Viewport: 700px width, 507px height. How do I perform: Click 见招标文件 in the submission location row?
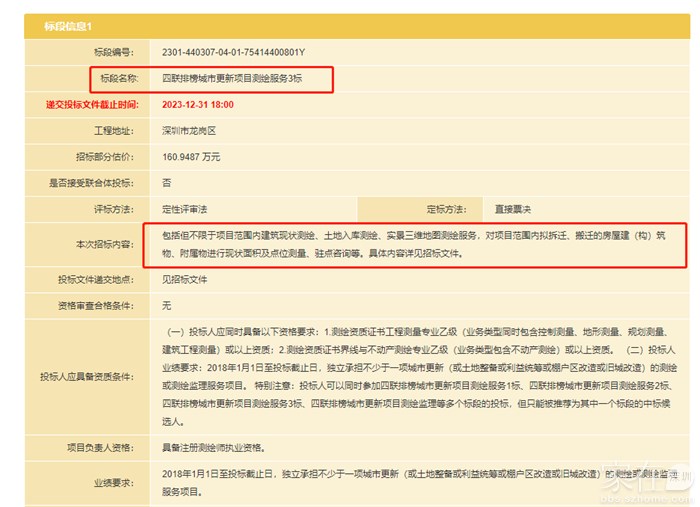pyautogui.click(x=185, y=280)
